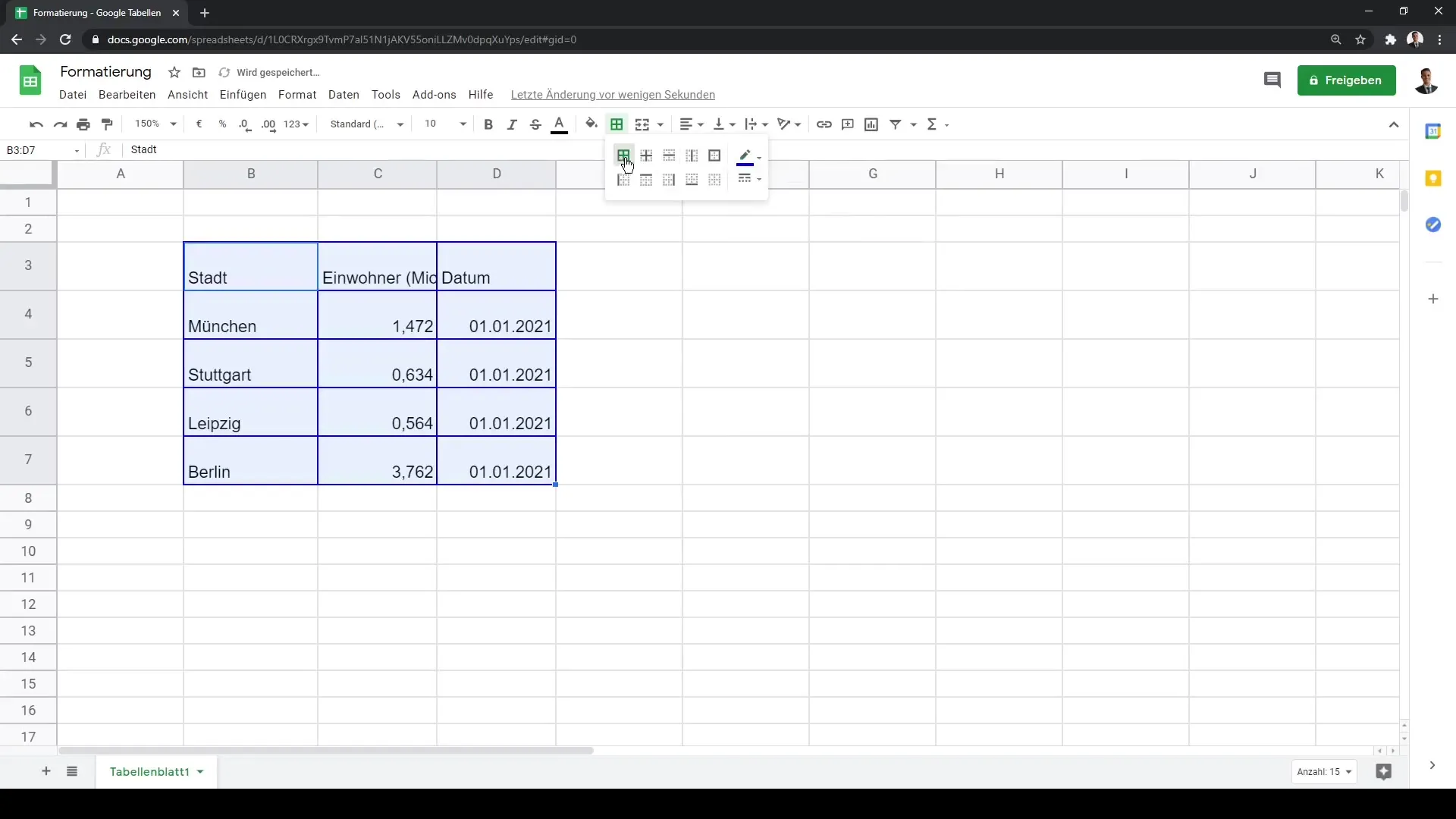Open the Daten menu

click(344, 95)
